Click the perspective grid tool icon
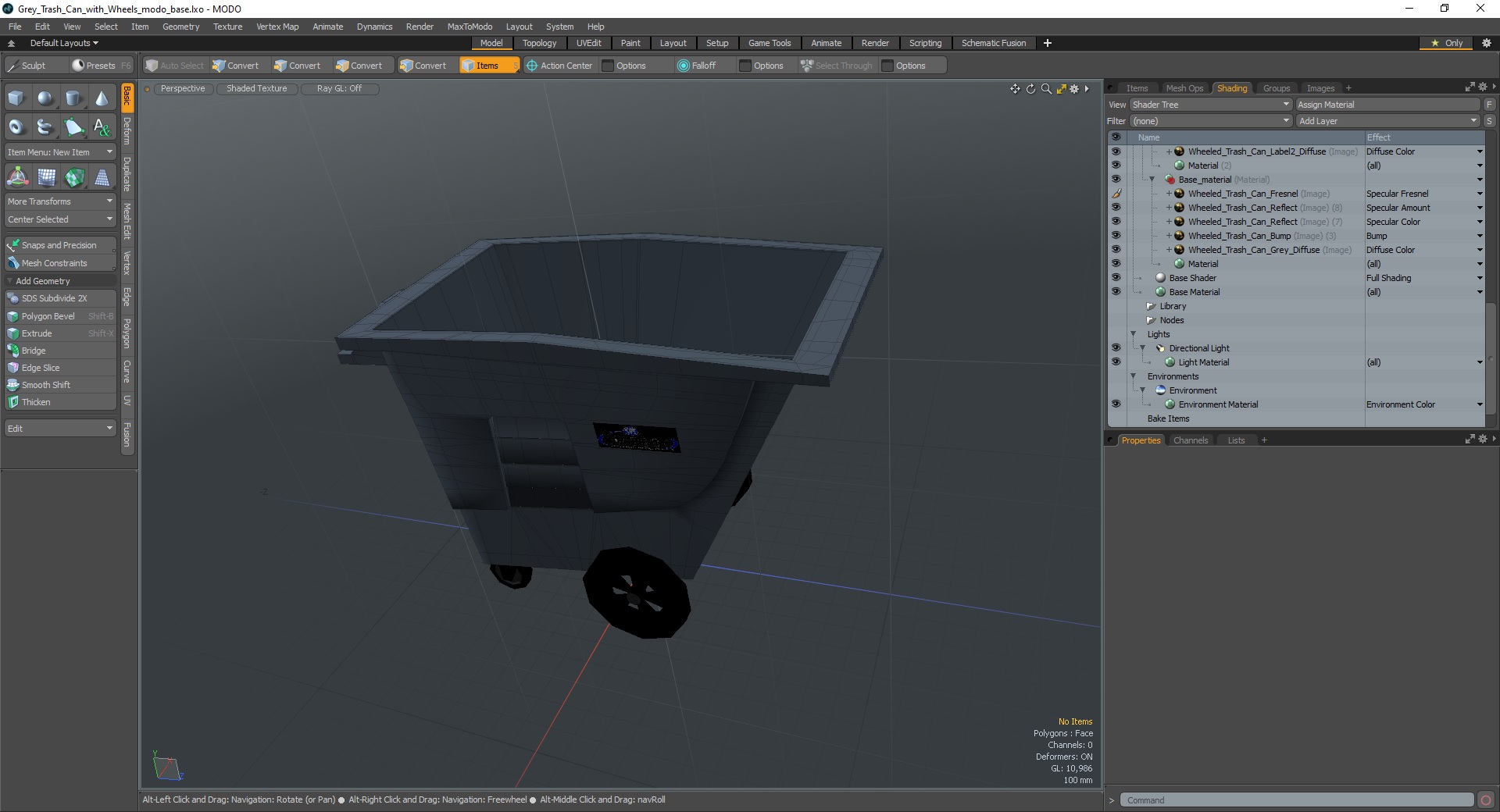 click(102, 177)
